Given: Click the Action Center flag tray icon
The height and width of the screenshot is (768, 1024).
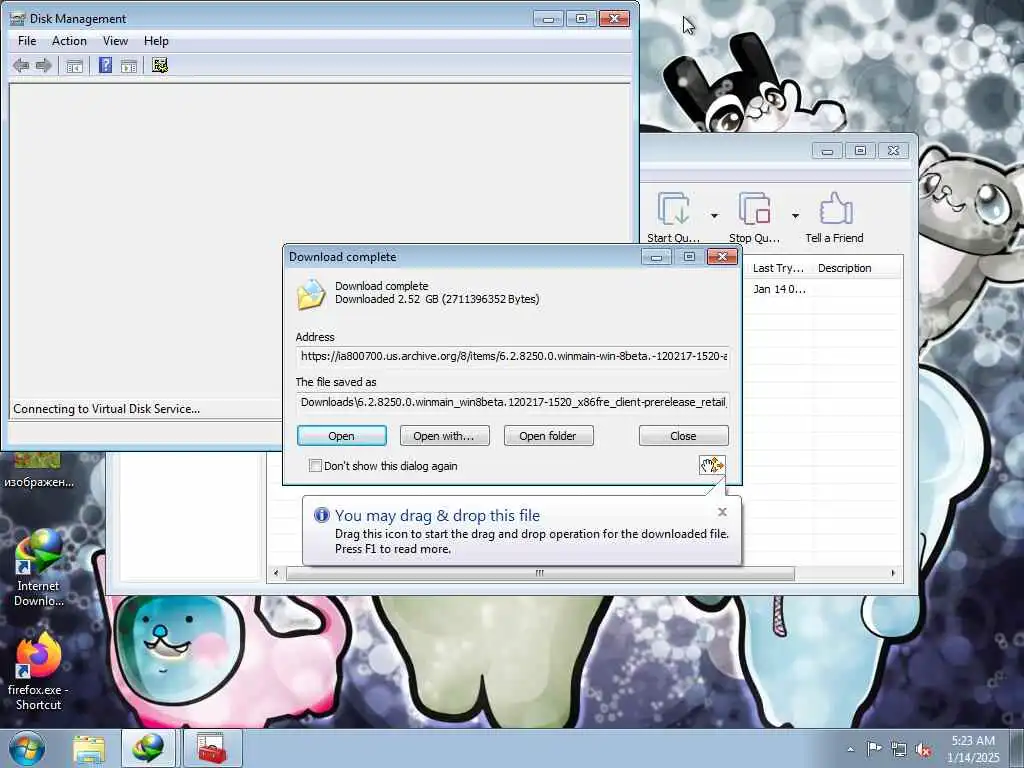Looking at the screenshot, I should coord(874,749).
